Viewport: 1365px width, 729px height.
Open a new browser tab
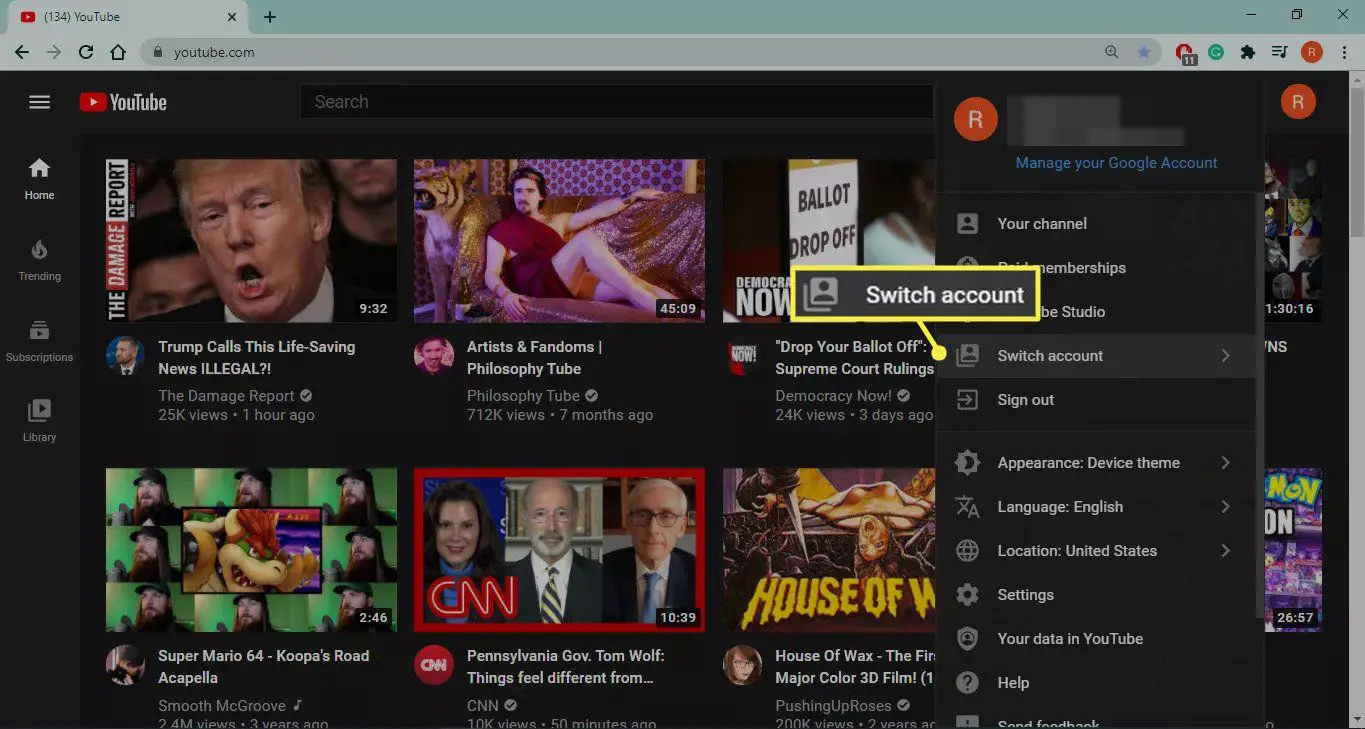pyautogui.click(x=270, y=17)
